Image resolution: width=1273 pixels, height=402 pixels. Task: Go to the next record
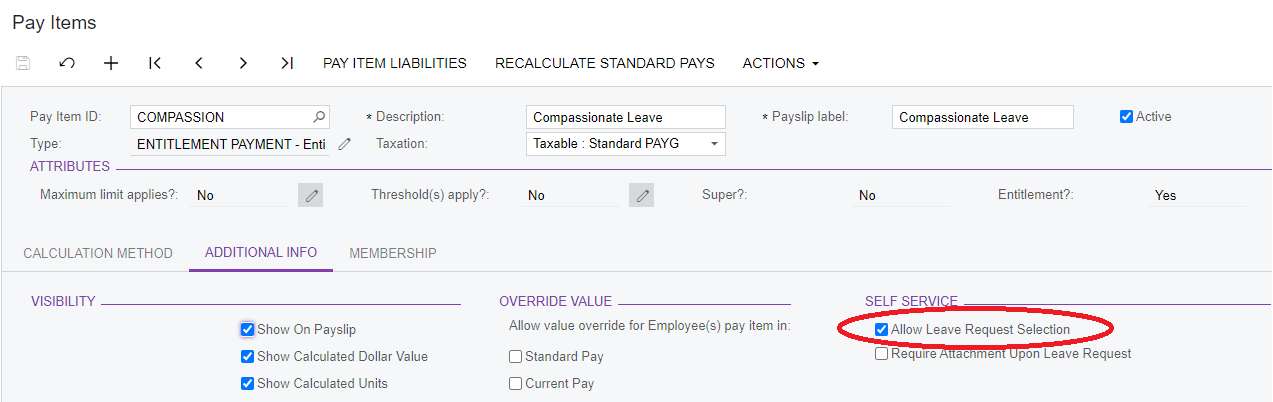243,63
